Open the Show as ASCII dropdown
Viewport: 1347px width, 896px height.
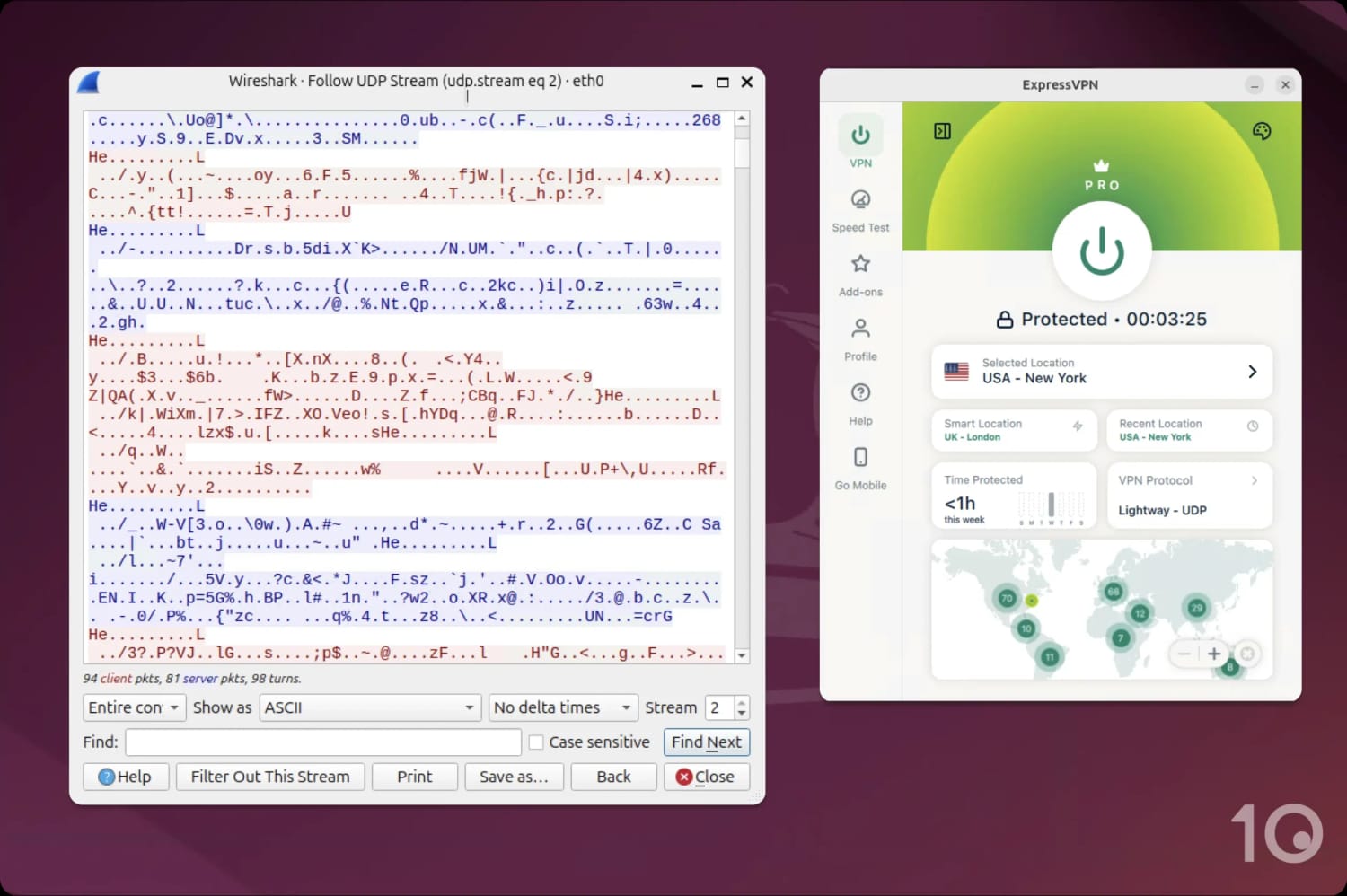(x=370, y=707)
